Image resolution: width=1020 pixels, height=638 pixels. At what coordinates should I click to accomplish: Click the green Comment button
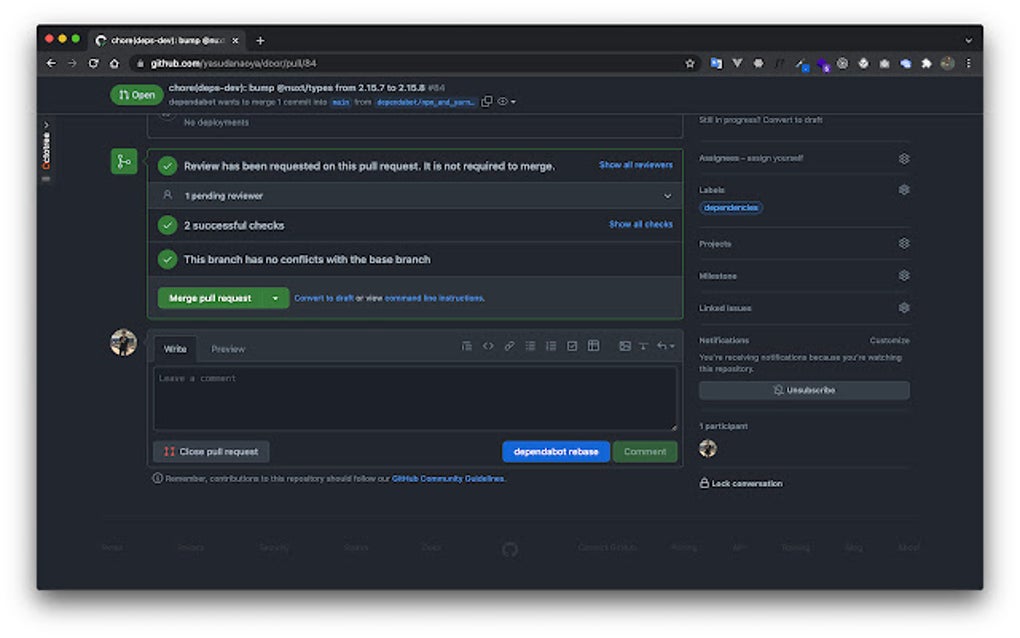click(x=645, y=451)
